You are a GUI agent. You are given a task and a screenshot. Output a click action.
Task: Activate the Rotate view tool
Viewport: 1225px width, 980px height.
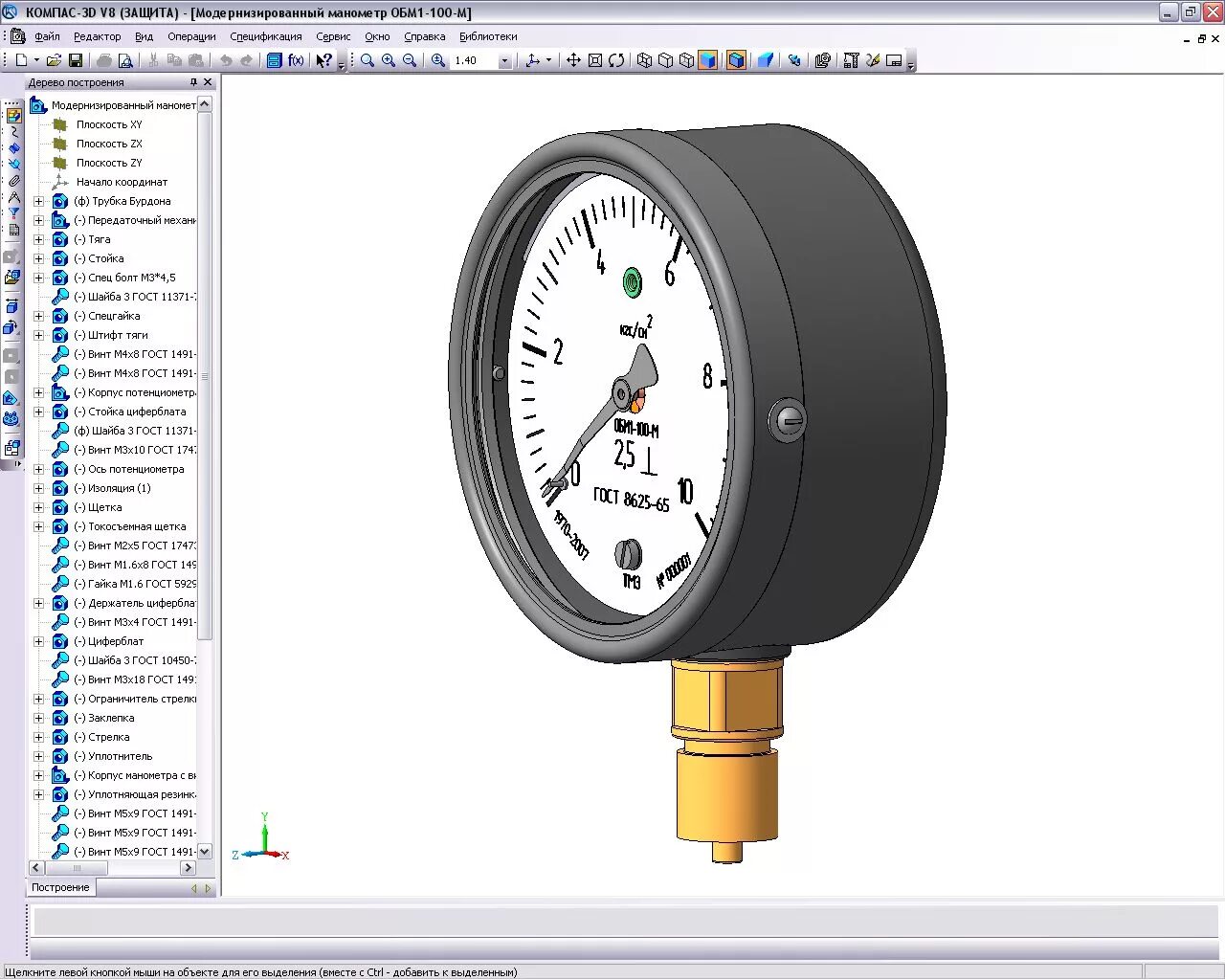pyautogui.click(x=616, y=60)
